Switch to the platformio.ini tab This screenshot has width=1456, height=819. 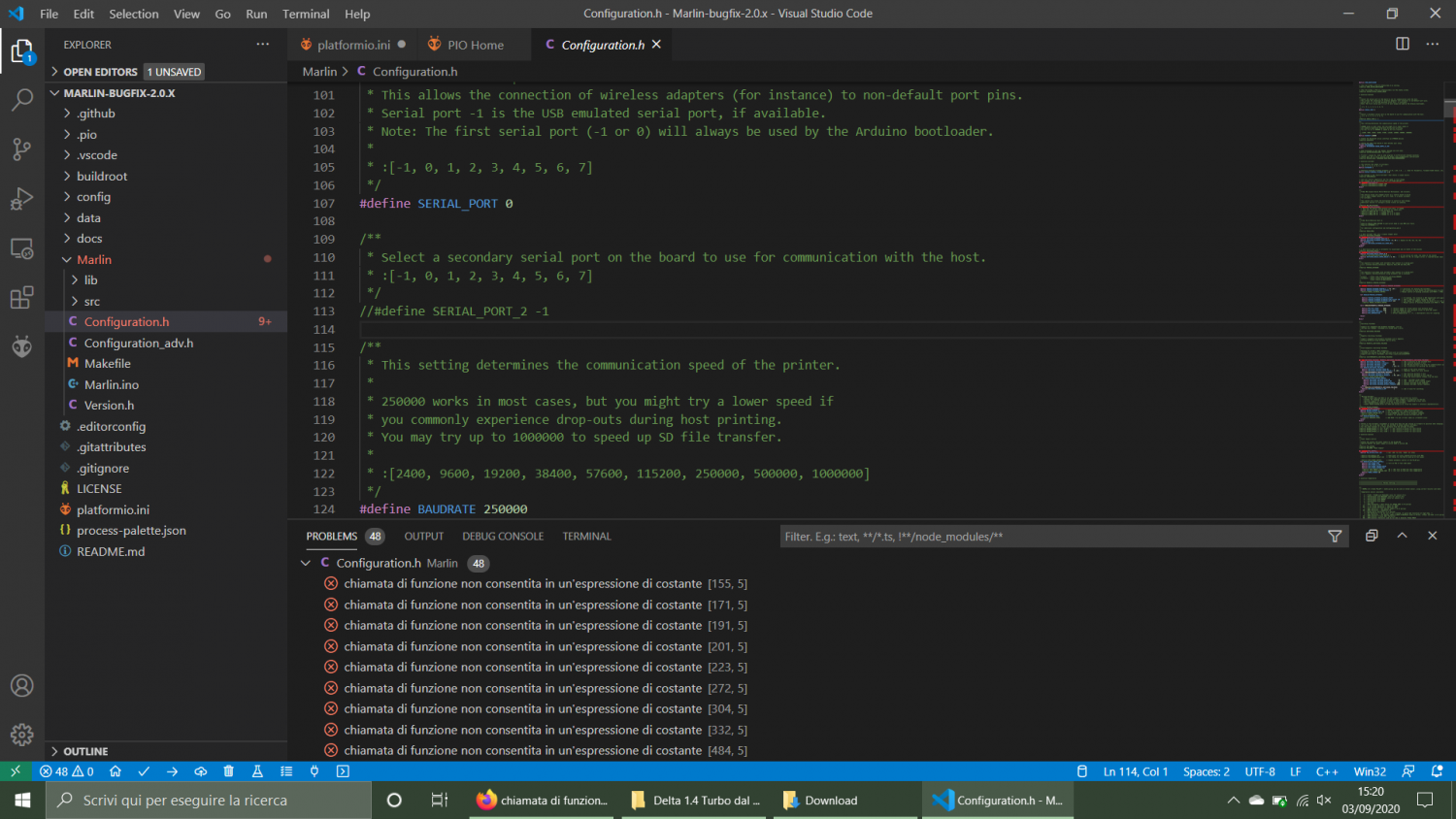(352, 45)
